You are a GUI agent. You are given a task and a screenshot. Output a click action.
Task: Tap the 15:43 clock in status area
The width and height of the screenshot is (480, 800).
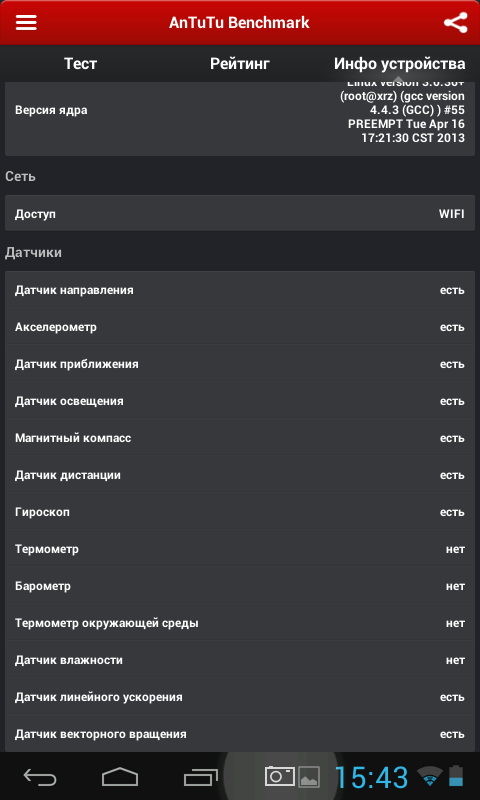click(371, 778)
